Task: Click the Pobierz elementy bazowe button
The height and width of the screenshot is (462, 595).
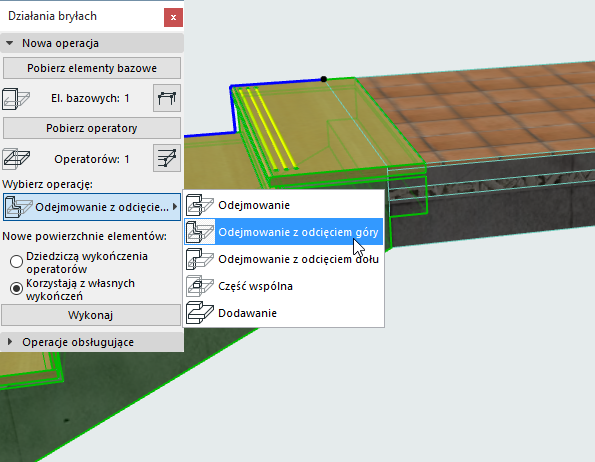Action: (92, 68)
